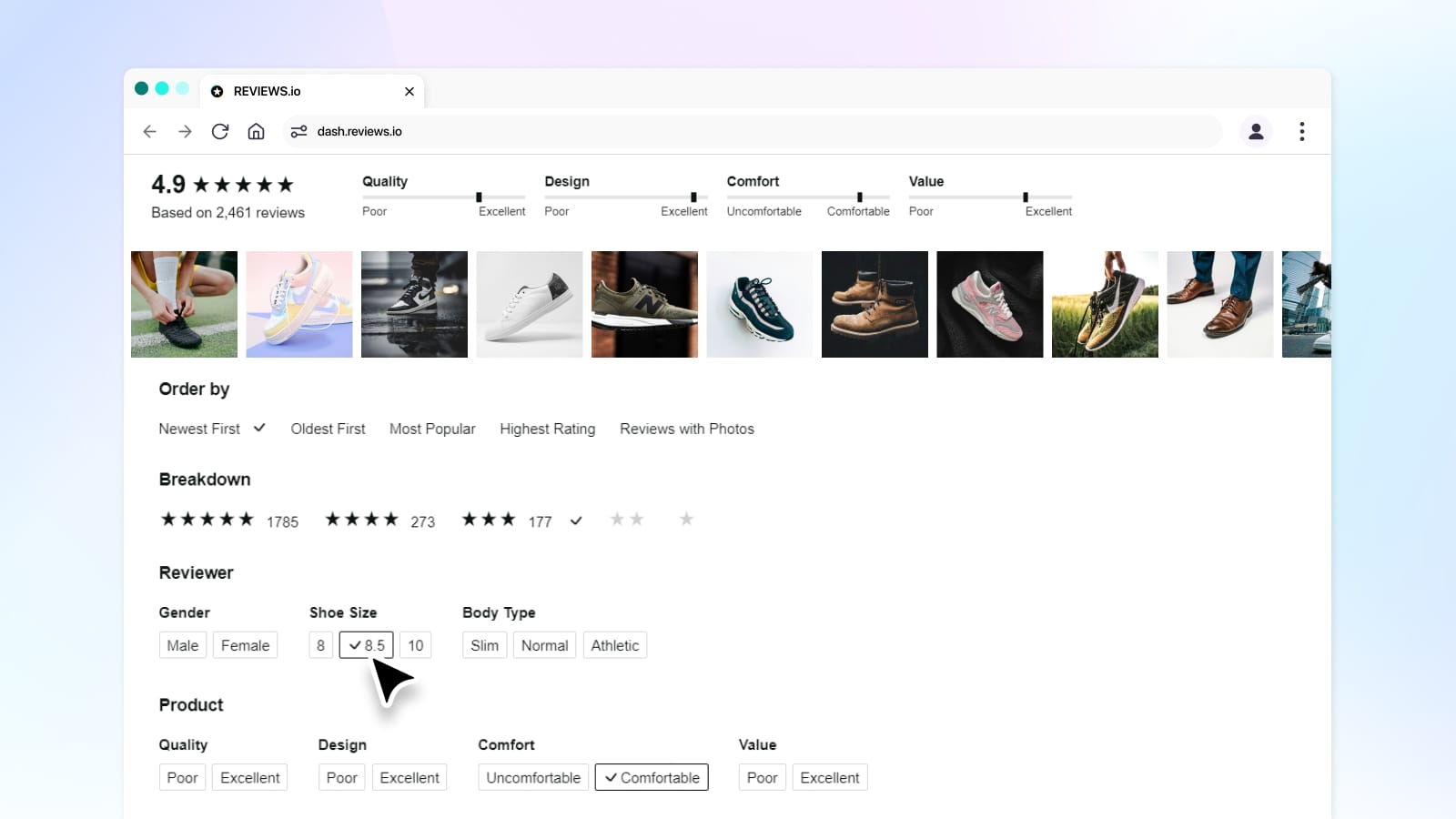Click the browser back arrow
The image size is (1456, 819).
pyautogui.click(x=150, y=132)
